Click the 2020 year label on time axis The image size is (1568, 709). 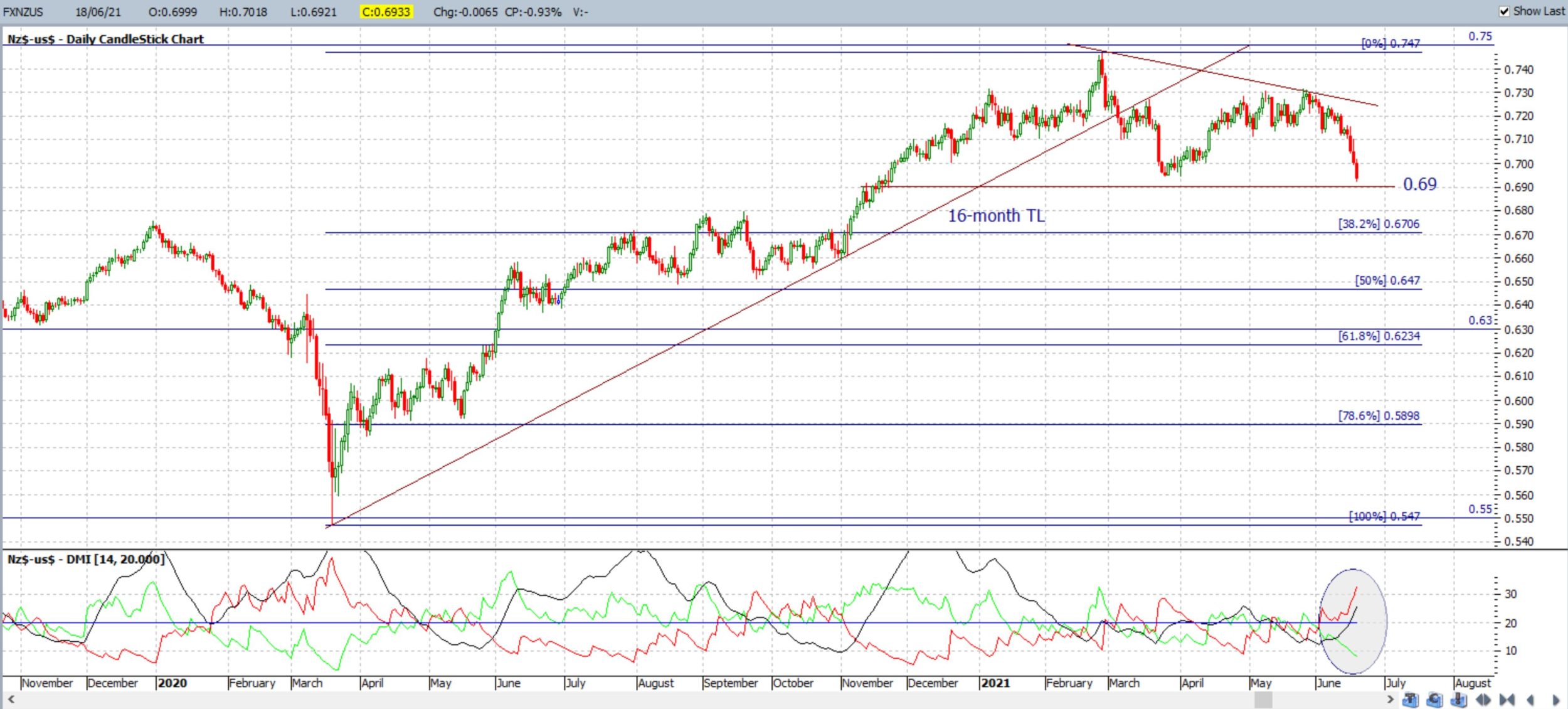[172, 683]
